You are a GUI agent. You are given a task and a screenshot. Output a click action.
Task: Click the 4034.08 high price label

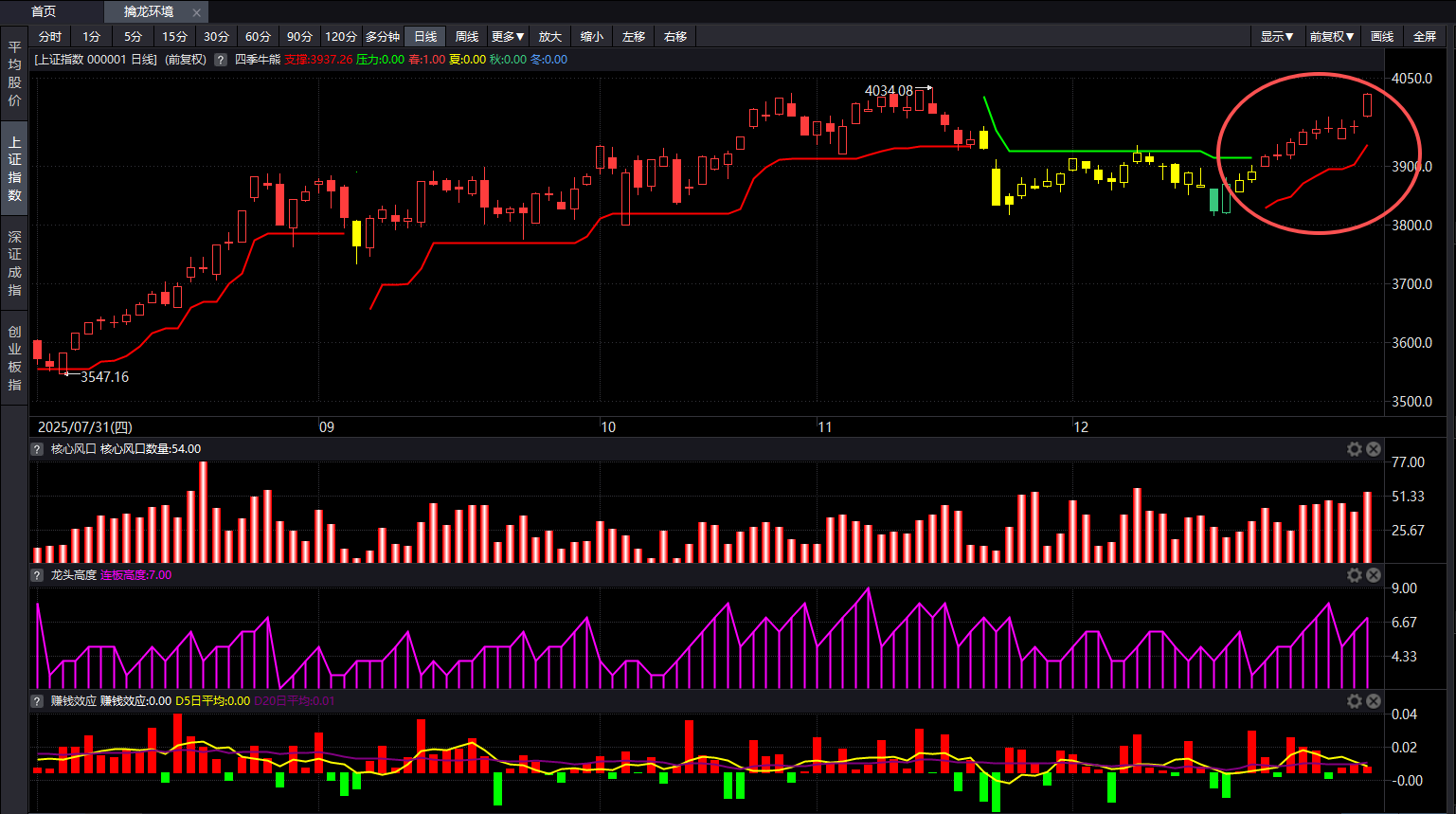889,91
